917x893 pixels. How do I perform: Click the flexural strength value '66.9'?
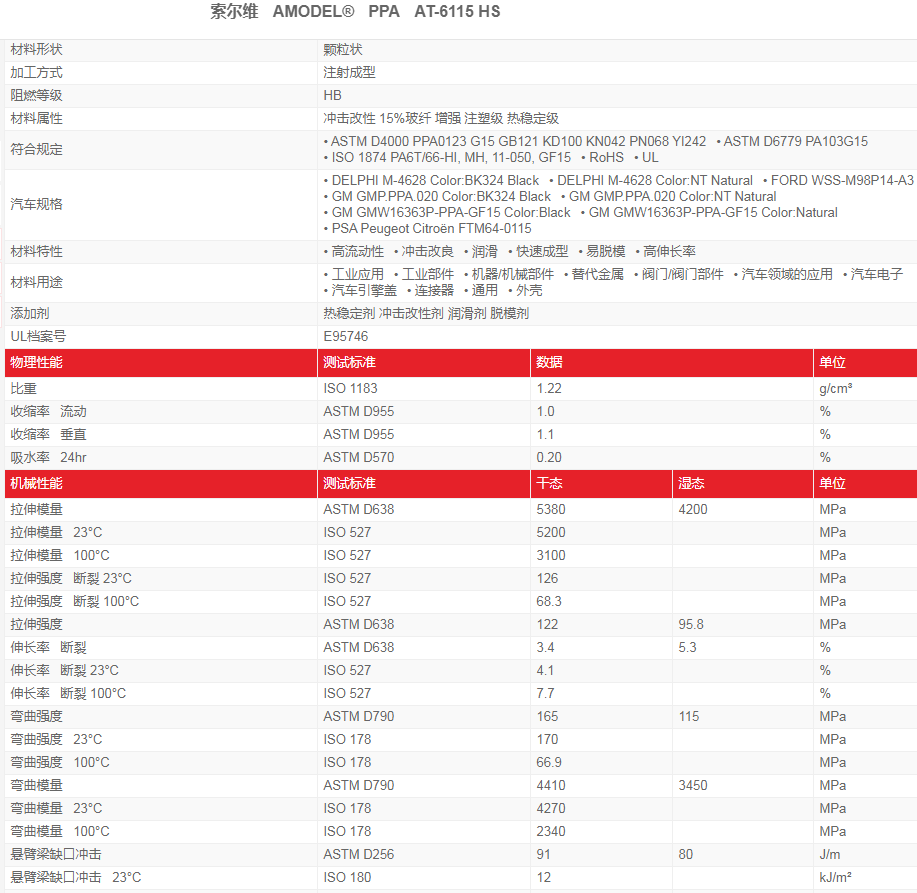549,763
